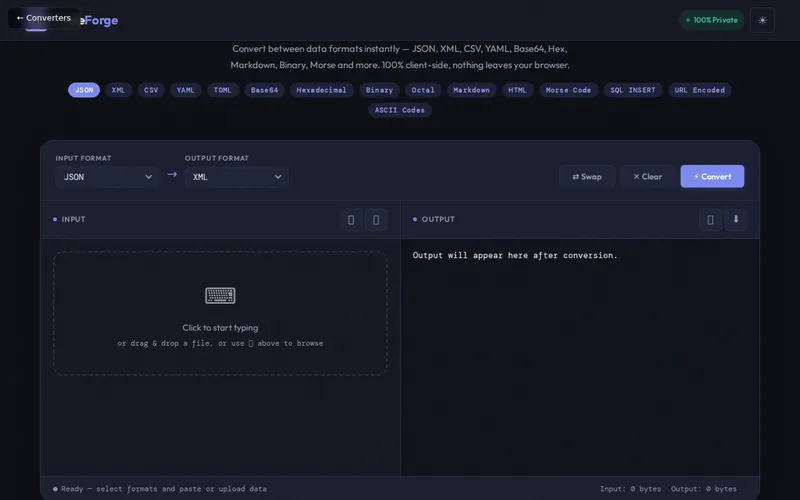Click the 'Input: 0 bytes' status text
This screenshot has height=500, width=800.
[x=630, y=489]
